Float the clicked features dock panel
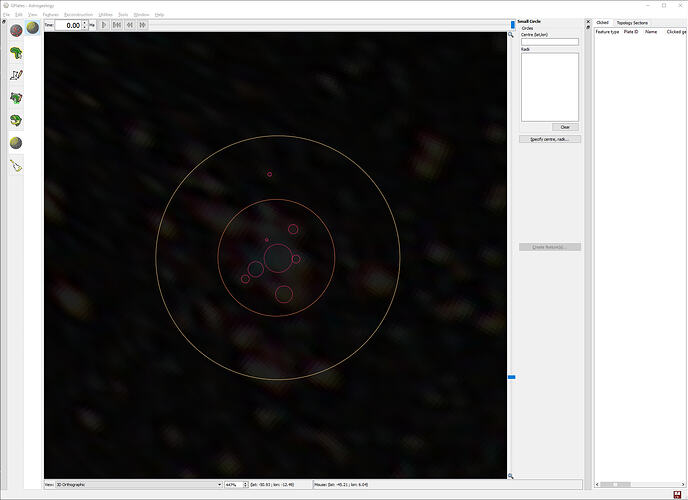 tap(588, 27)
